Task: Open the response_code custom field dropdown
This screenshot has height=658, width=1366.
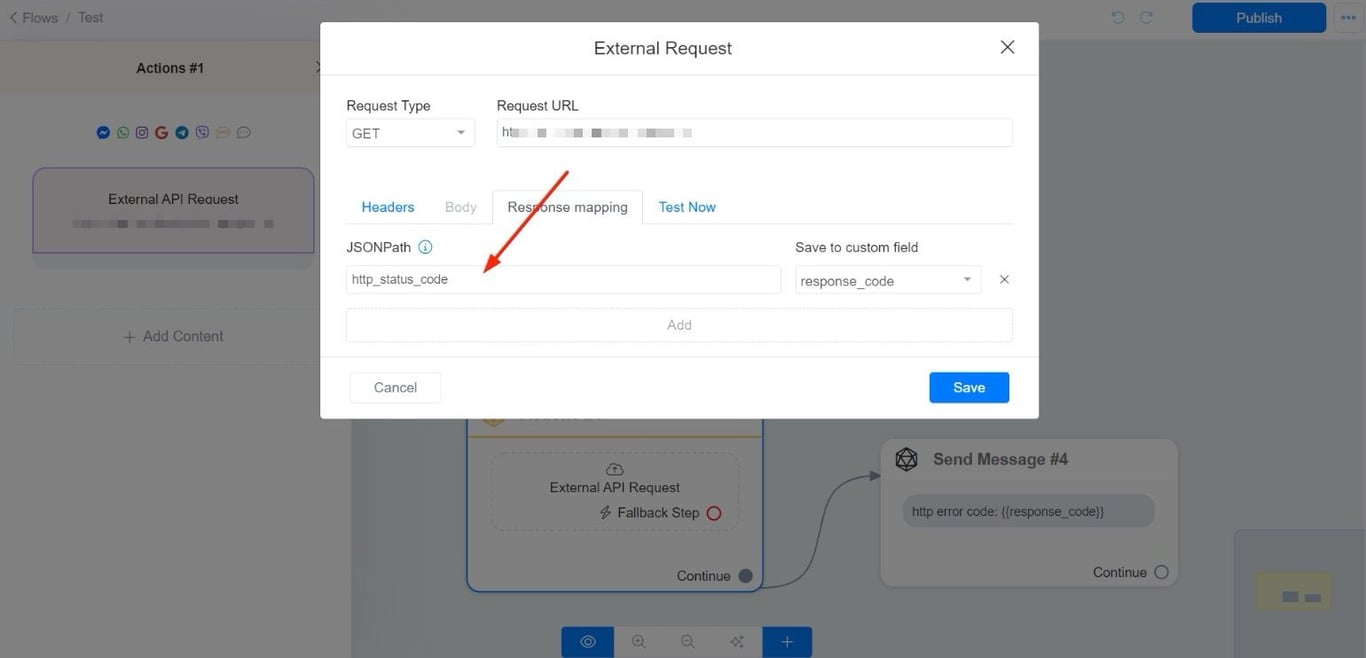Action: [x=888, y=280]
